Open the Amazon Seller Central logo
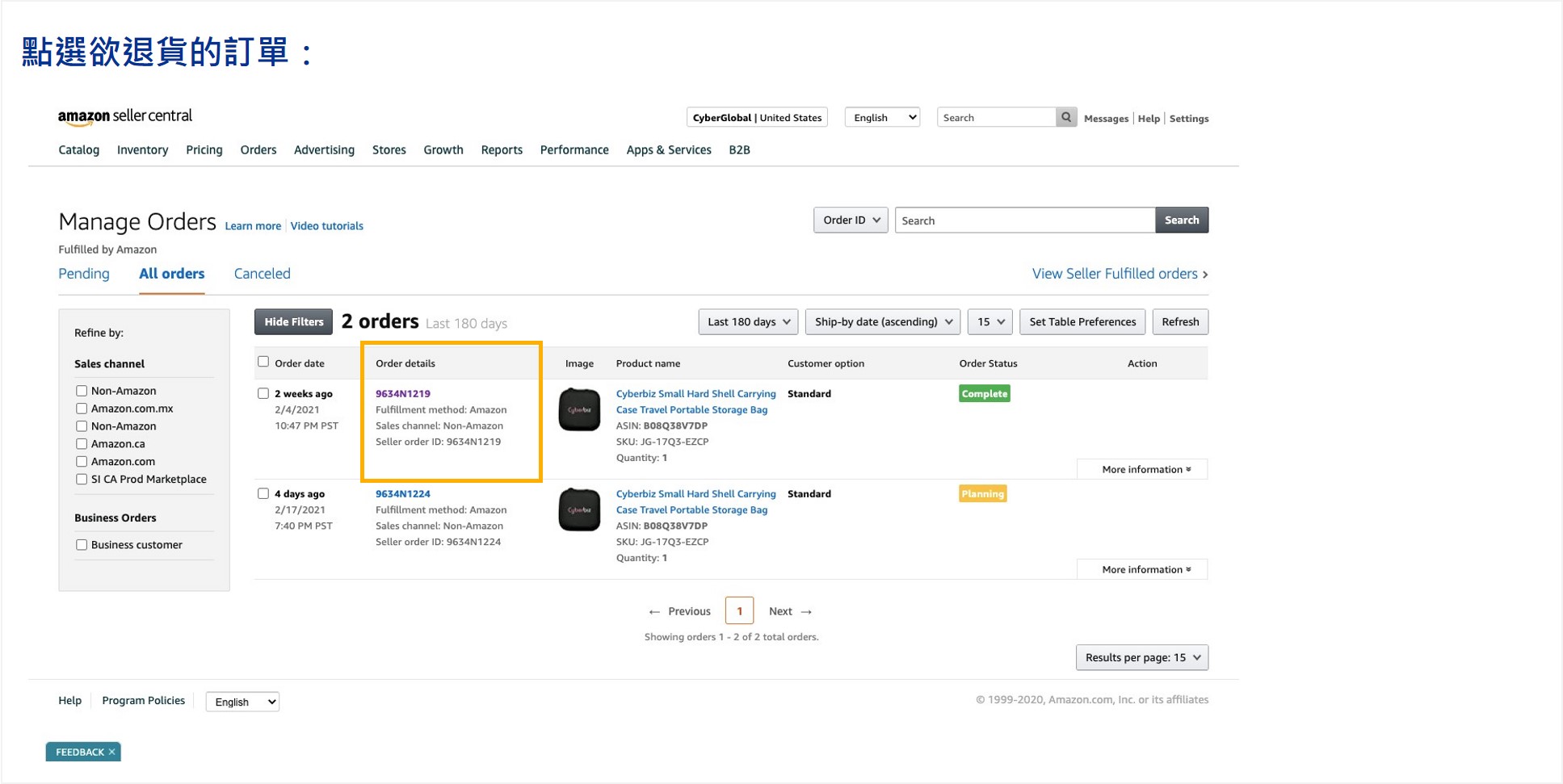1563x784 pixels. click(x=125, y=116)
